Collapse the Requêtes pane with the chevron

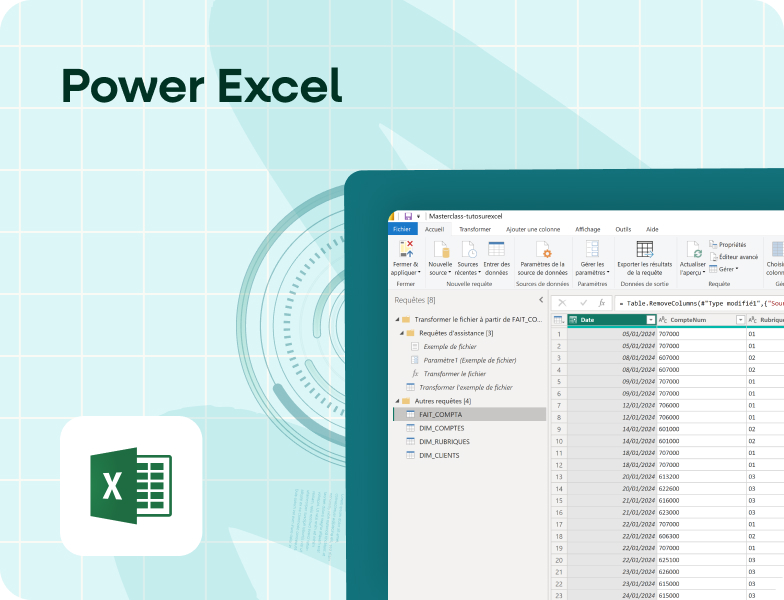[541, 300]
